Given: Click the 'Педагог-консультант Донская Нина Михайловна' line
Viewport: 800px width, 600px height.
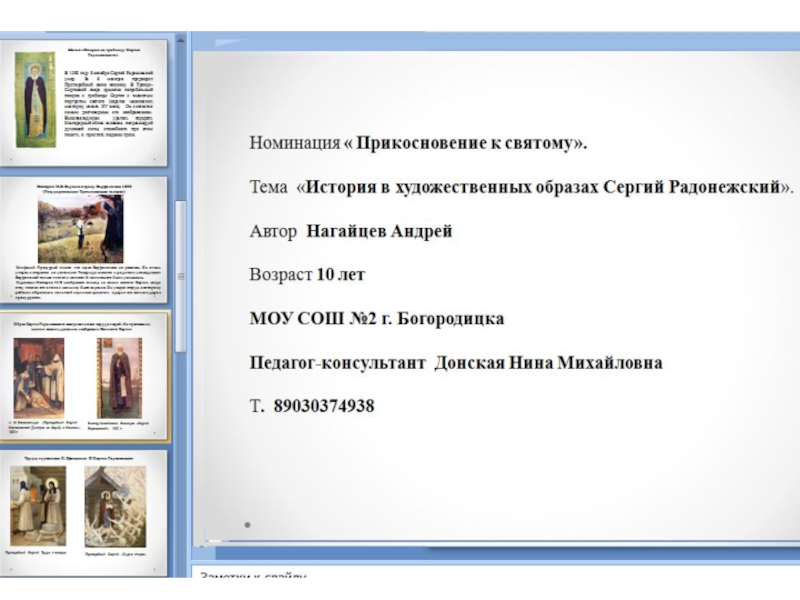Looking at the screenshot, I should coord(455,362).
